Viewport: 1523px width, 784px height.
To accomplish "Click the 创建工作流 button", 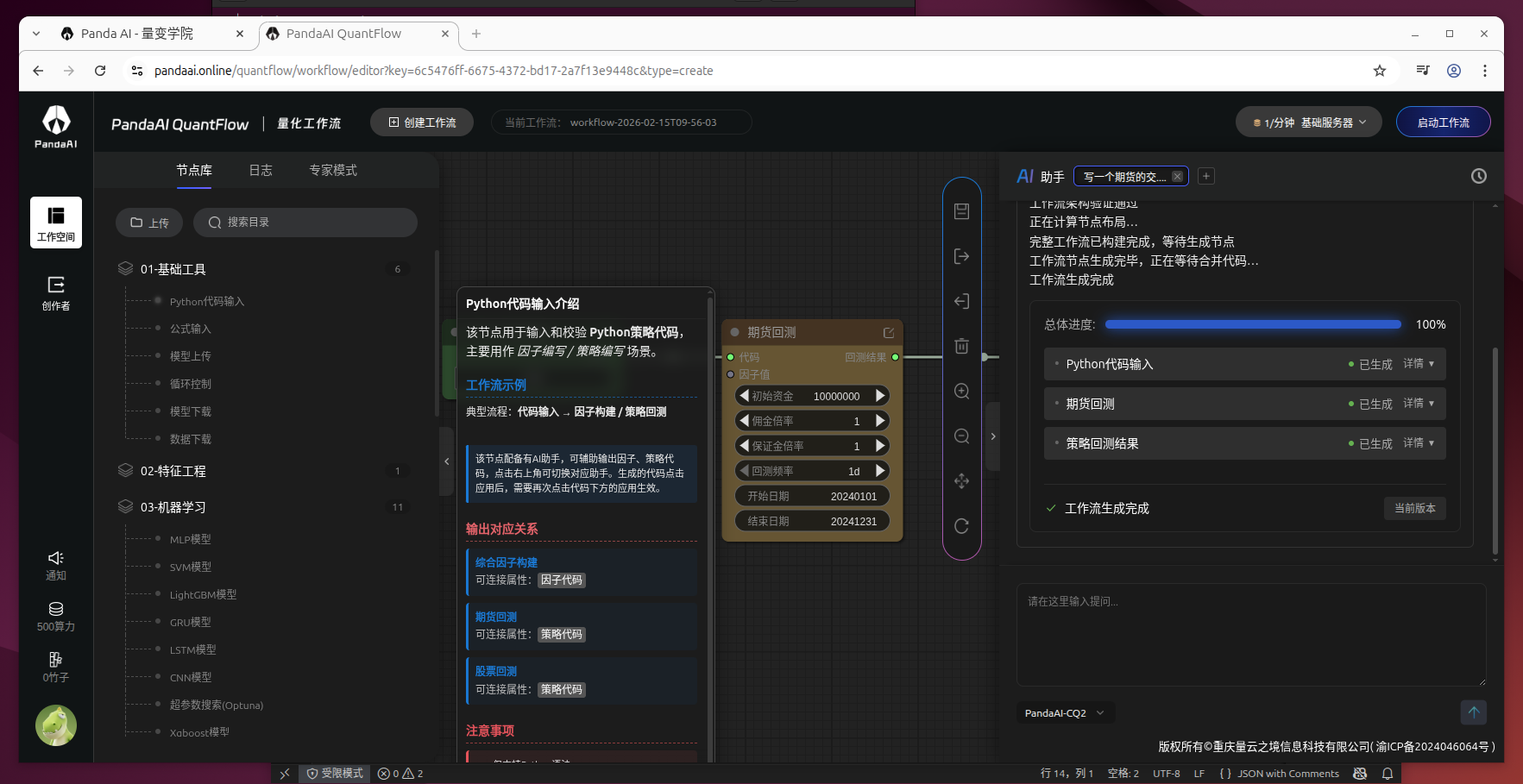I will pyautogui.click(x=422, y=122).
